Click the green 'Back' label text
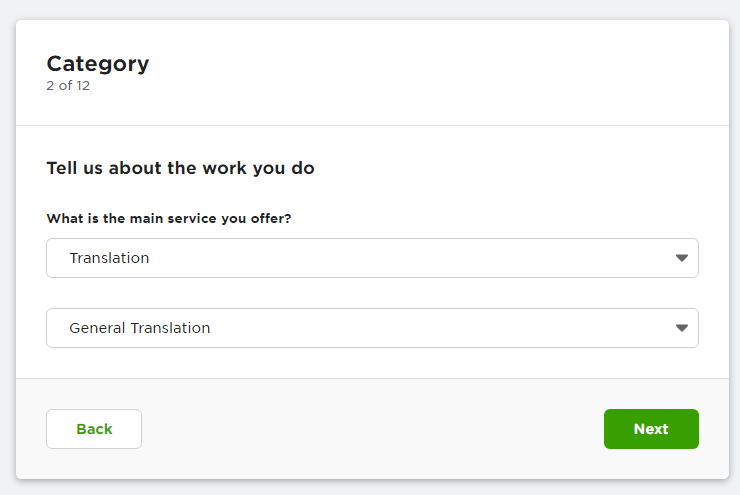This screenshot has width=740, height=495. (94, 429)
